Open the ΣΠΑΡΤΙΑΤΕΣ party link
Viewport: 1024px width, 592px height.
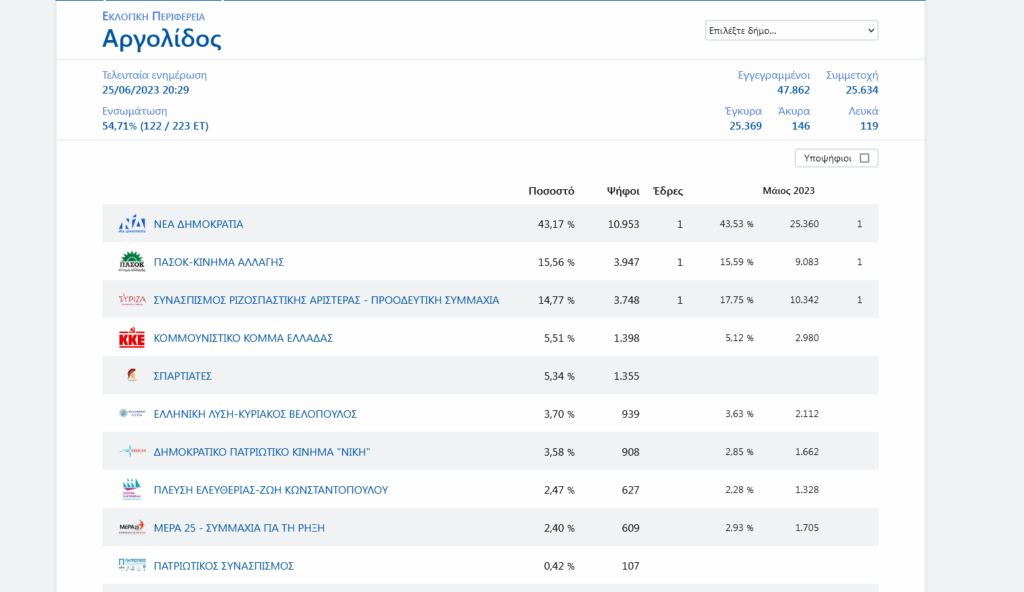(x=182, y=376)
